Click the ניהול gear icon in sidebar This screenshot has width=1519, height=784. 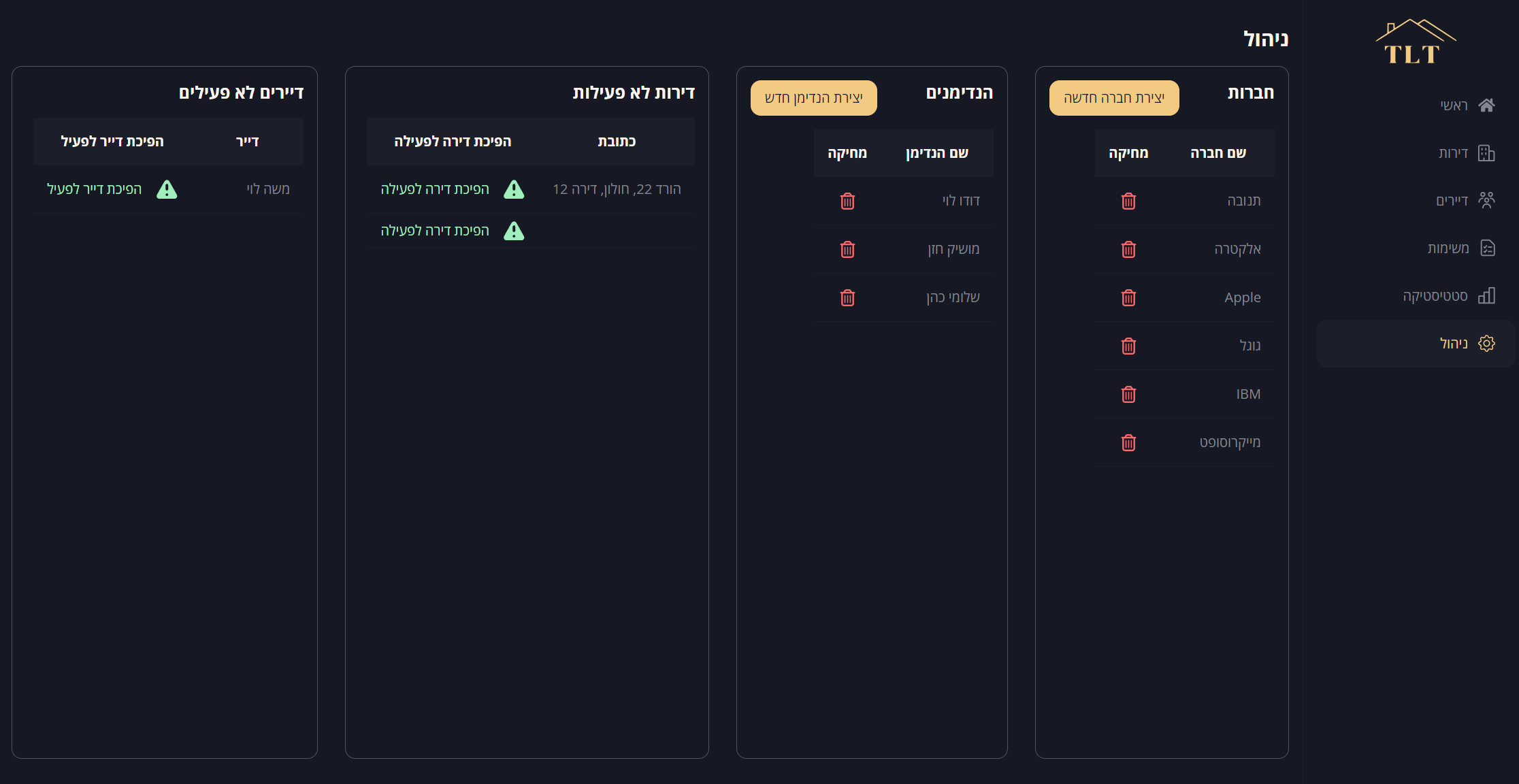coord(1486,344)
